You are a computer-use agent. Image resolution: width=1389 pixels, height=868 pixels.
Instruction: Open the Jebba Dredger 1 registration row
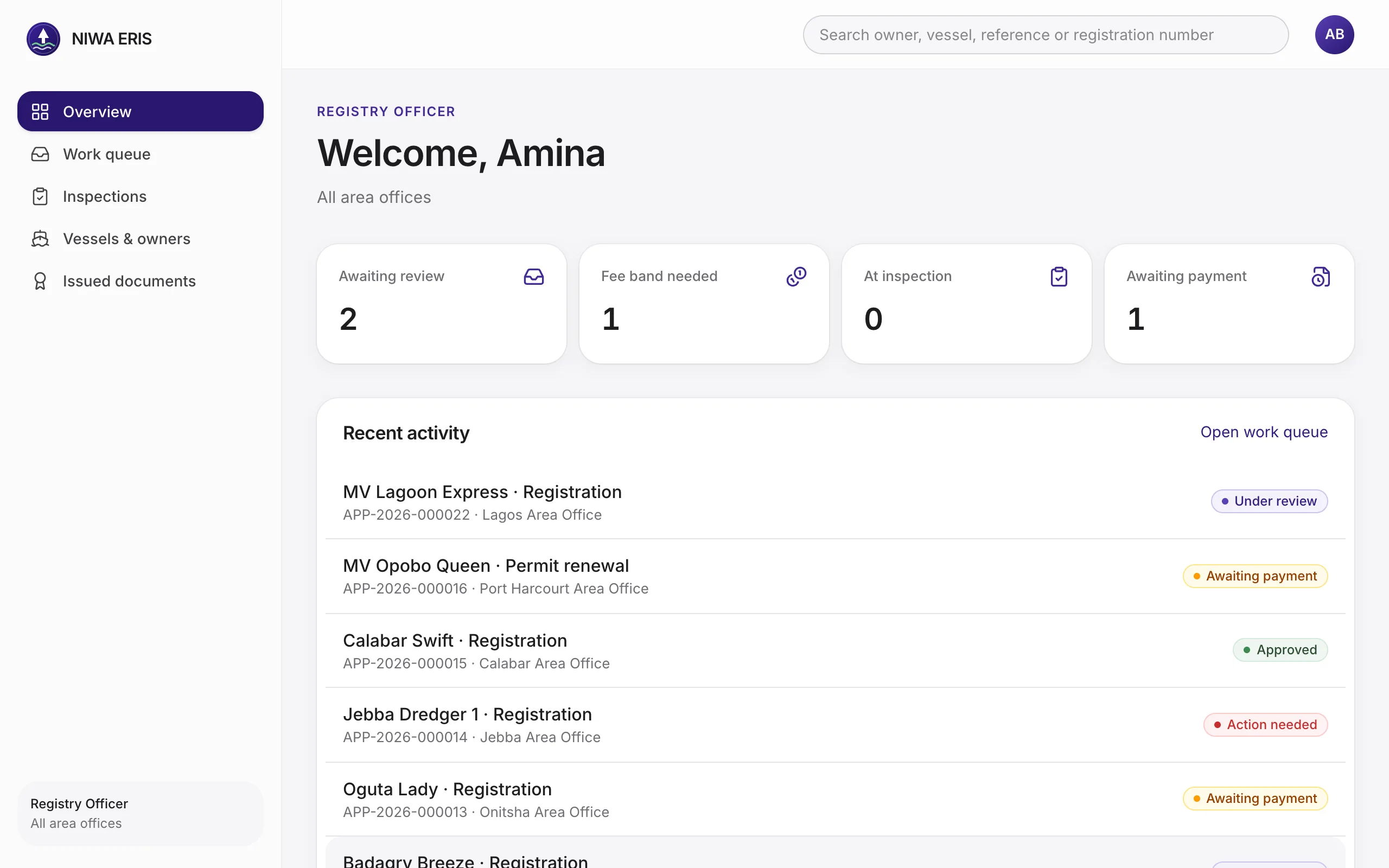pyautogui.click(x=835, y=725)
